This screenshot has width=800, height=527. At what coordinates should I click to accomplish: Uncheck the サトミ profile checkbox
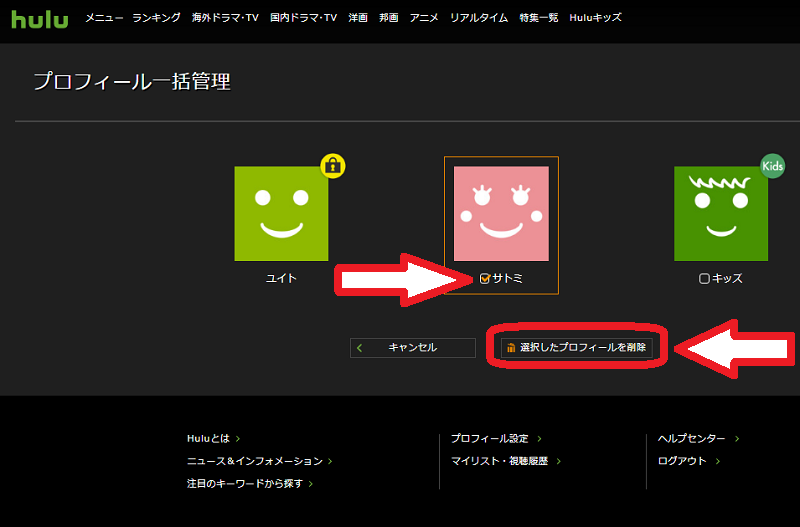click(x=485, y=279)
